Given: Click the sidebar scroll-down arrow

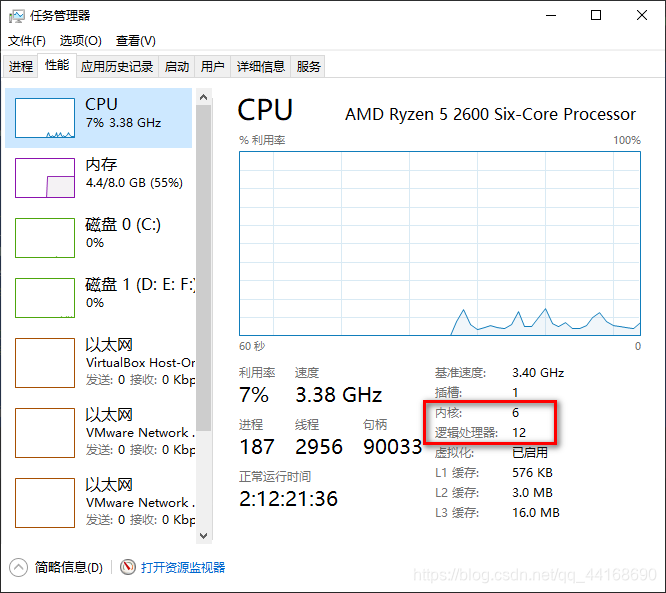Looking at the screenshot, I should [203, 536].
